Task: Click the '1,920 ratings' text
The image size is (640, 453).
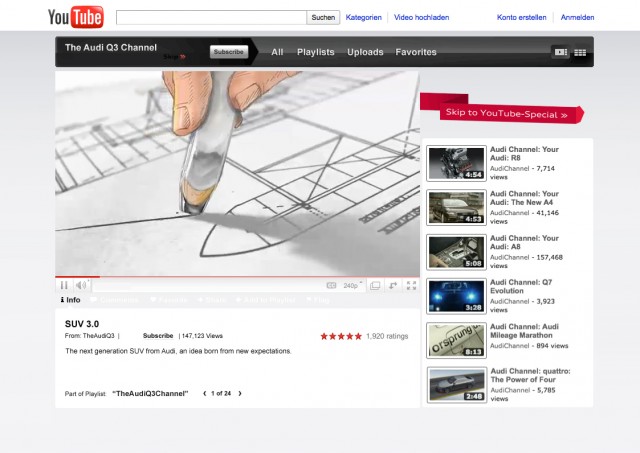Action: pos(387,336)
